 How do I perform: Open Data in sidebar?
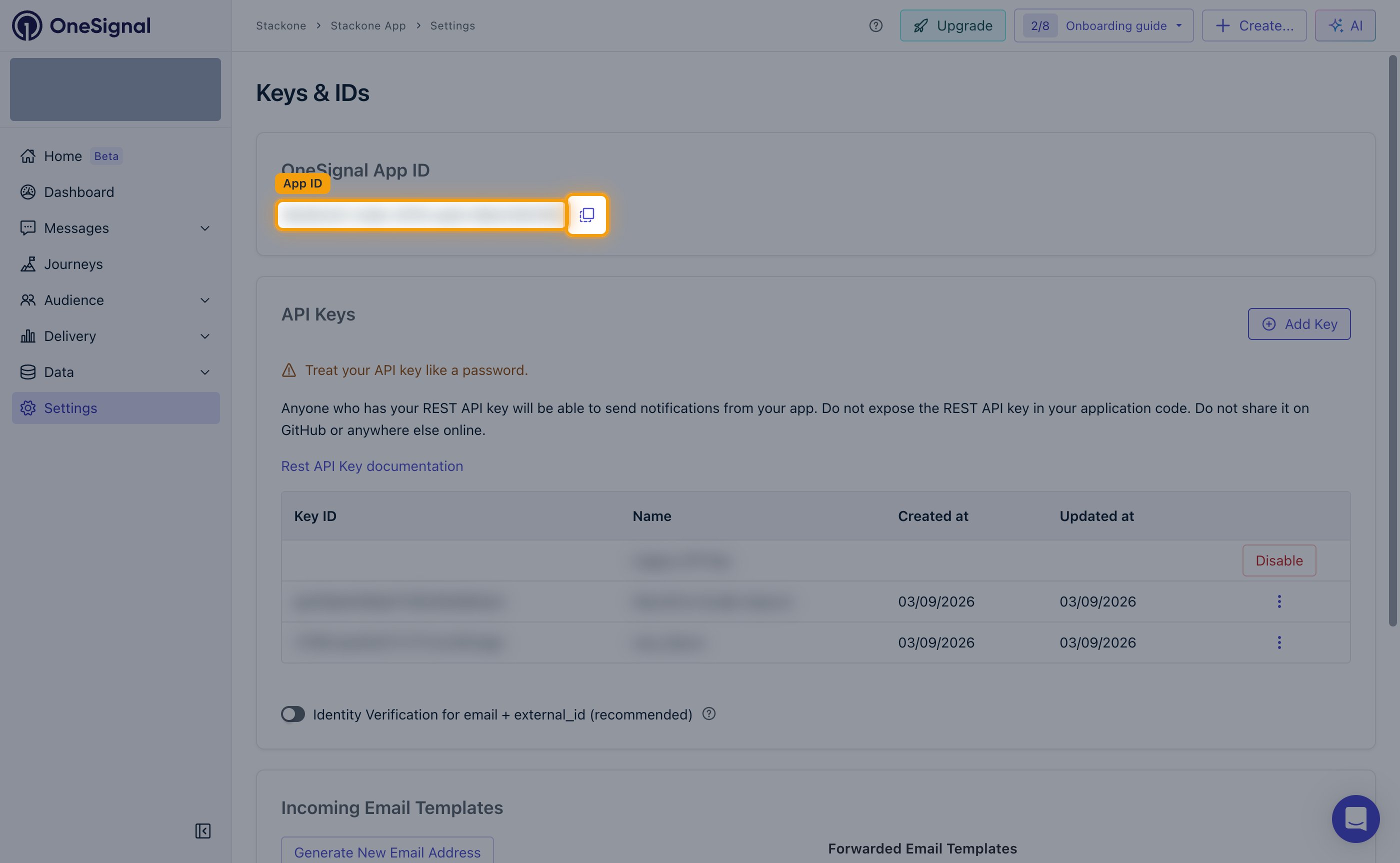click(116, 372)
